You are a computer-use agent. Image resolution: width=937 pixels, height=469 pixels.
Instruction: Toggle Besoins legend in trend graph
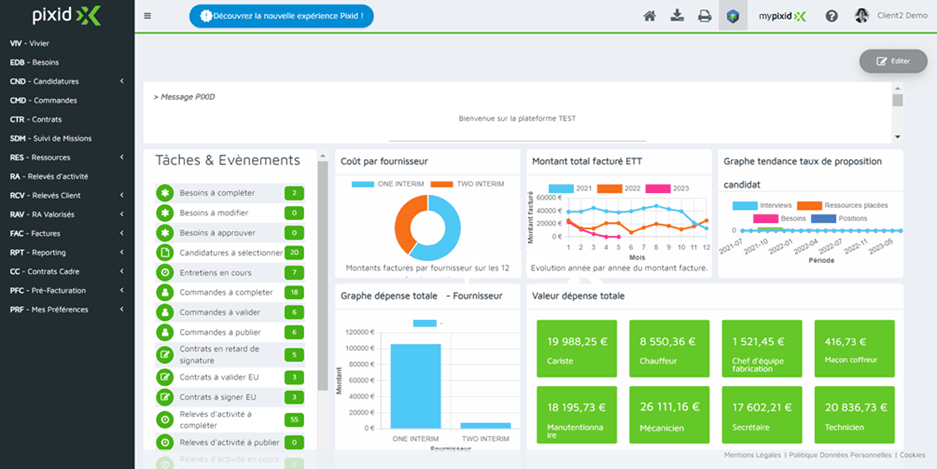tap(779, 219)
